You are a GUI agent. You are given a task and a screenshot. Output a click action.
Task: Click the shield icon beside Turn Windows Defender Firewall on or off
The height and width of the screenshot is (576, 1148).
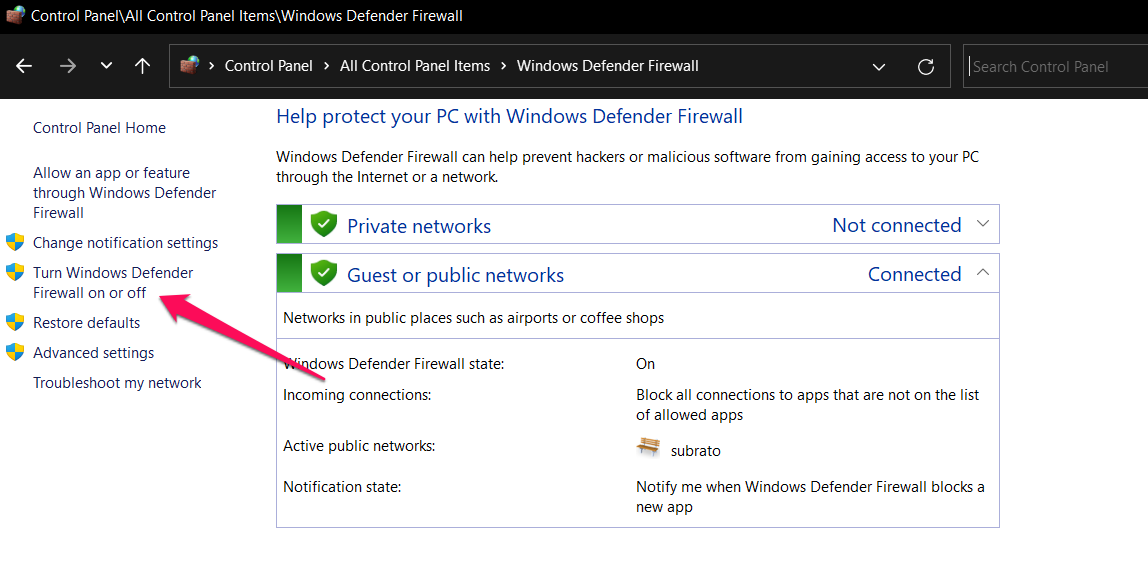click(x=14, y=272)
